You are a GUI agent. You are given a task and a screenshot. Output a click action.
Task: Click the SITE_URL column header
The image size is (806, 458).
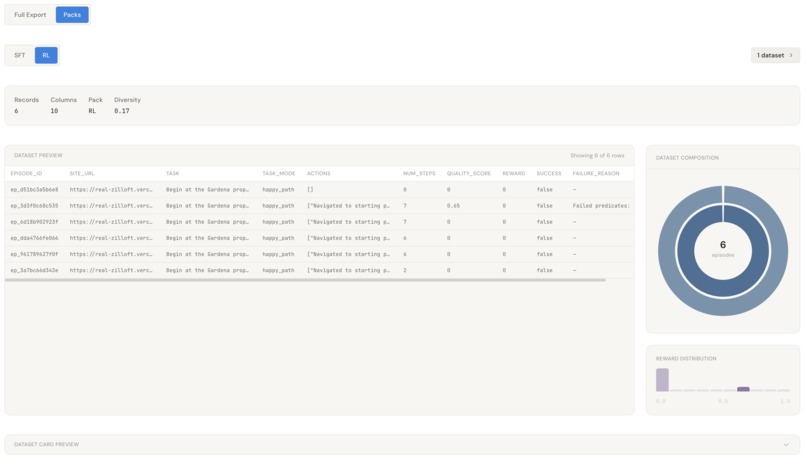coord(82,173)
